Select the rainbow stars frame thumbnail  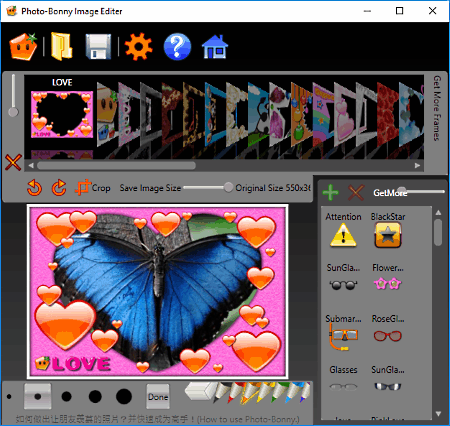pos(323,114)
